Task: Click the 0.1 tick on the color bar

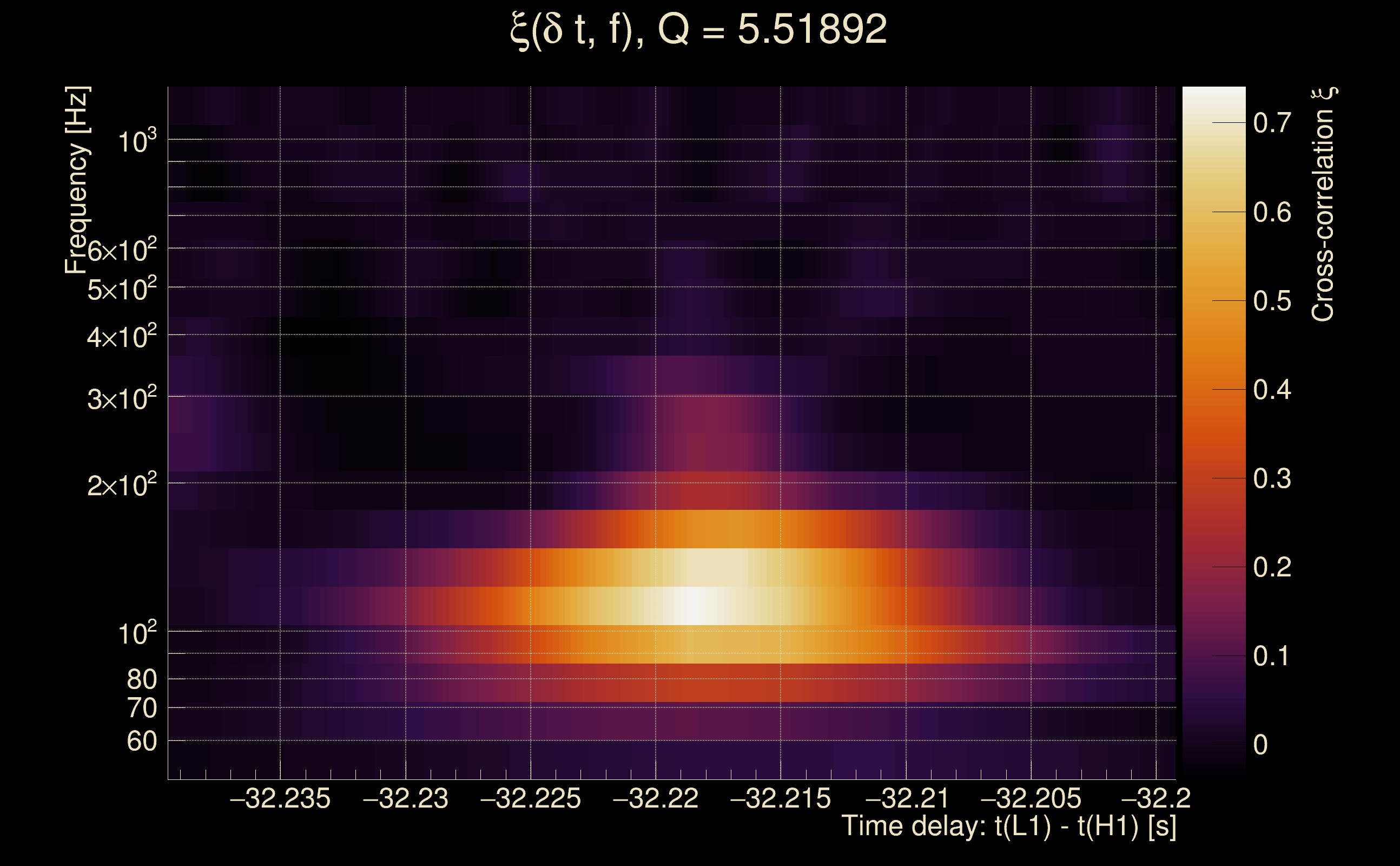Action: point(1272,657)
